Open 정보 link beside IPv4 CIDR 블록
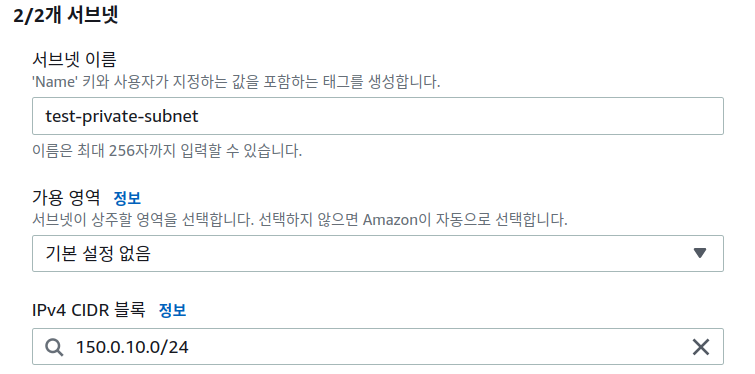This screenshot has width=755, height=374. click(x=172, y=310)
